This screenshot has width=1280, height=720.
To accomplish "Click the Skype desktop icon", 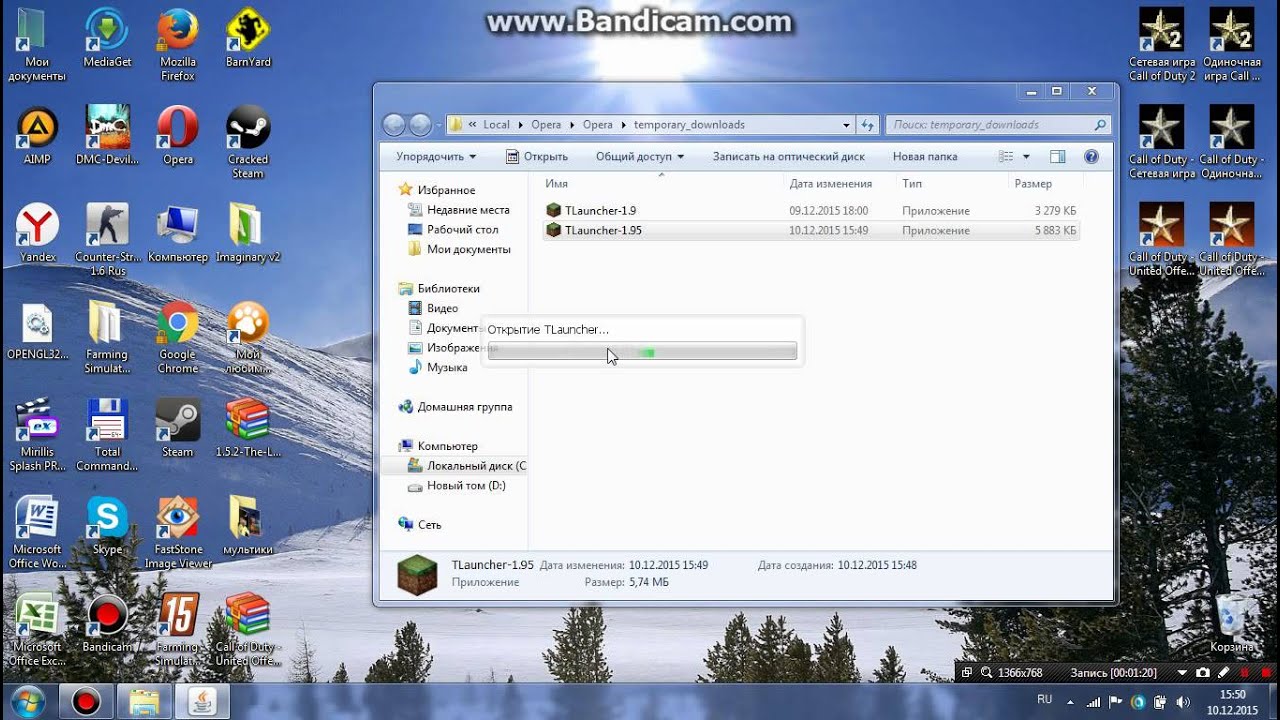I will click(x=107, y=525).
